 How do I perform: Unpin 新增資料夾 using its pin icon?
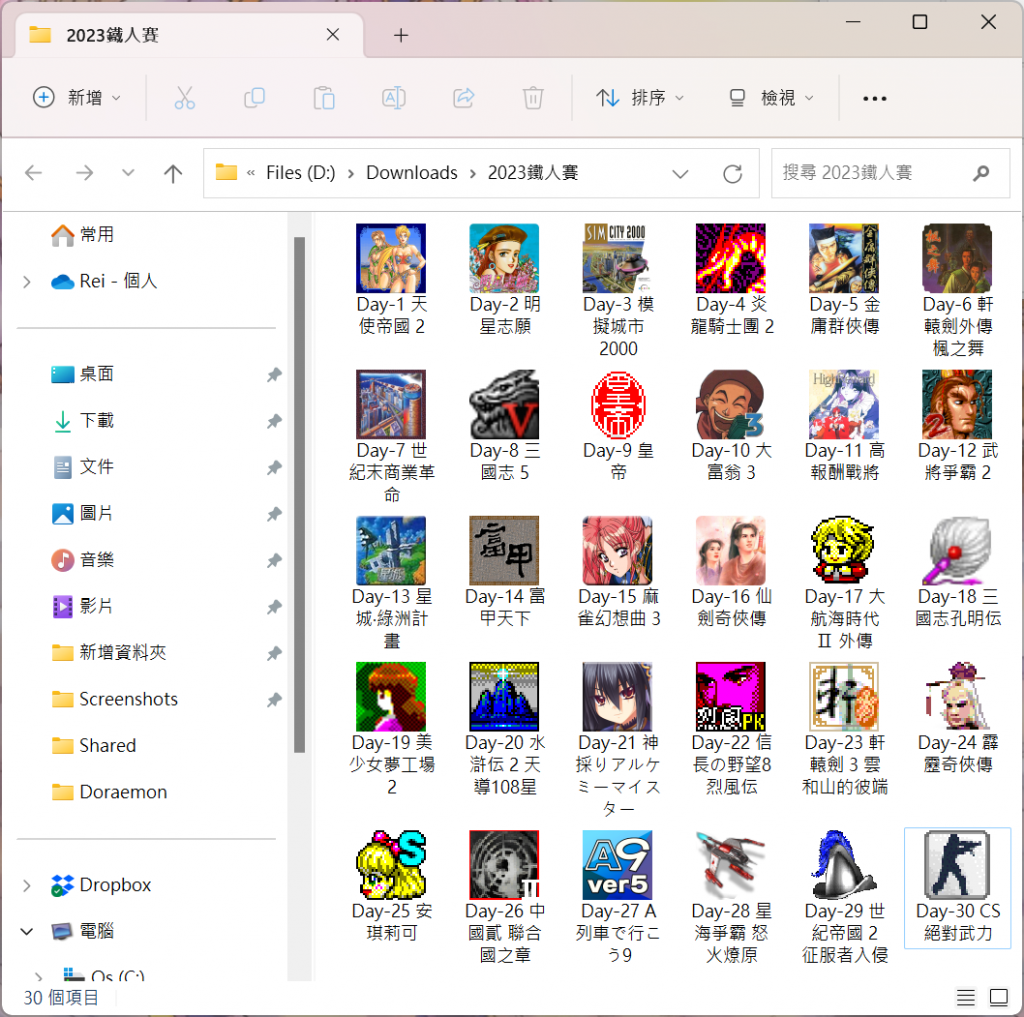[274, 653]
